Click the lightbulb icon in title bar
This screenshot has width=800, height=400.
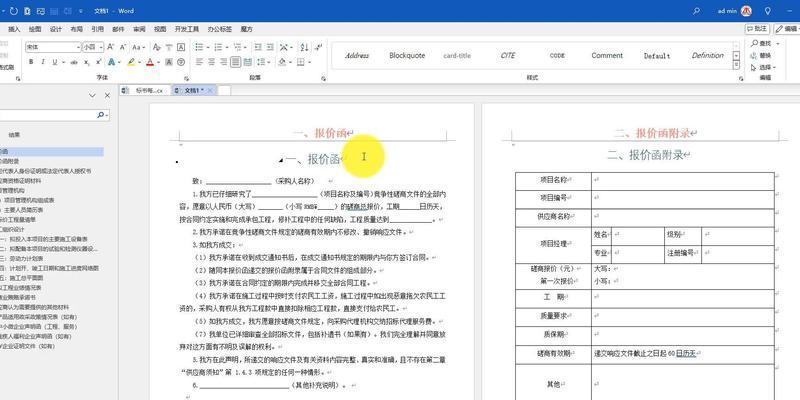click(767, 11)
